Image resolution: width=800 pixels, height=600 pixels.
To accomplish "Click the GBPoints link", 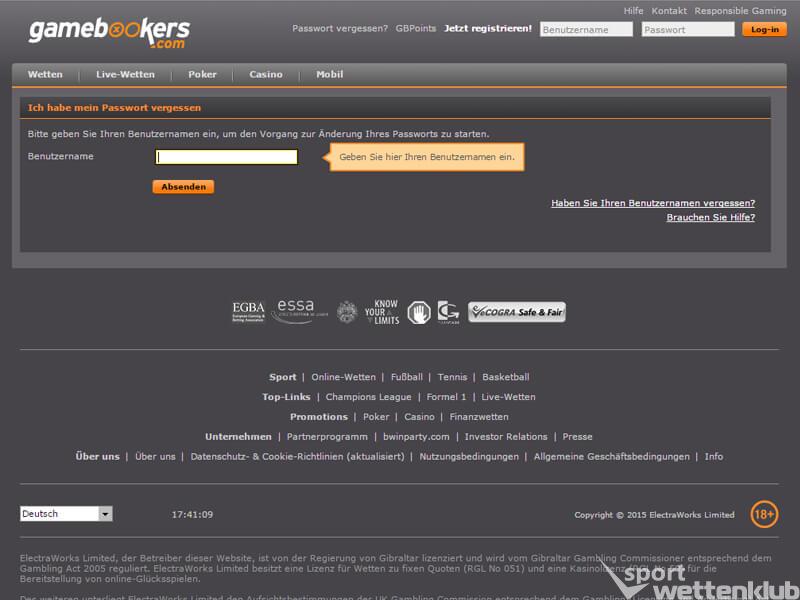I will pos(416,29).
